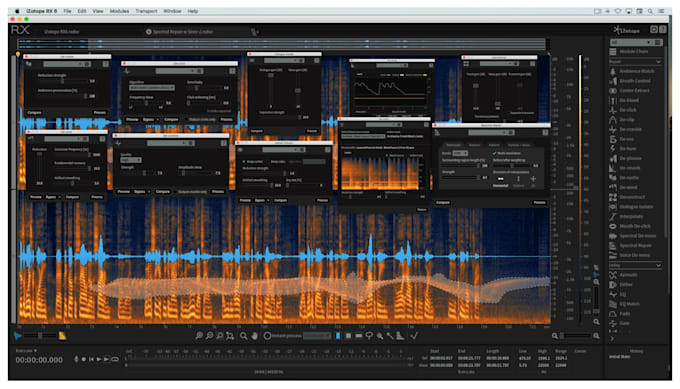Open the File menu
The width and height of the screenshot is (680, 389).
(x=67, y=11)
